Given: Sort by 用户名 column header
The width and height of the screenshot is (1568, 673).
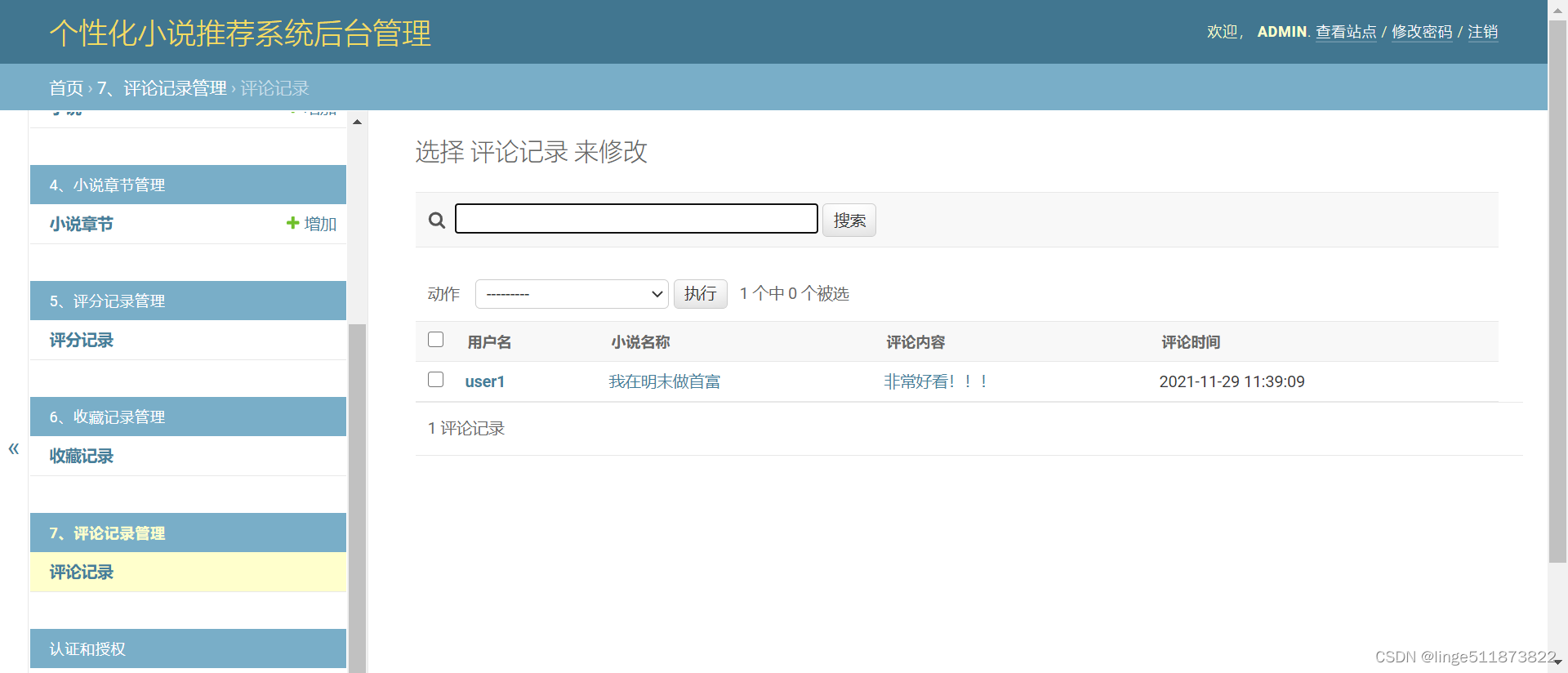Looking at the screenshot, I should (x=489, y=342).
